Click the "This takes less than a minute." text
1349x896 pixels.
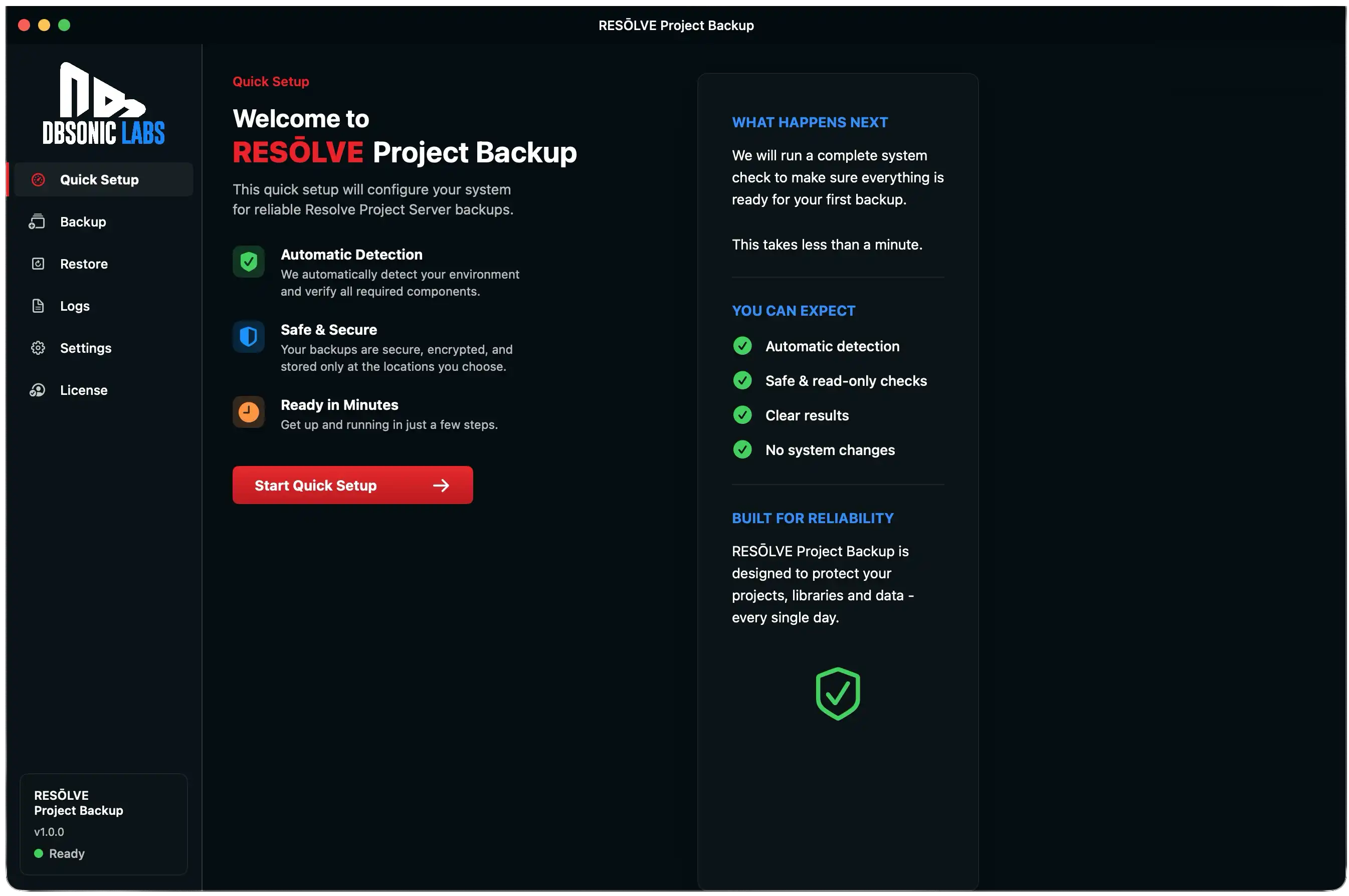pyautogui.click(x=827, y=245)
